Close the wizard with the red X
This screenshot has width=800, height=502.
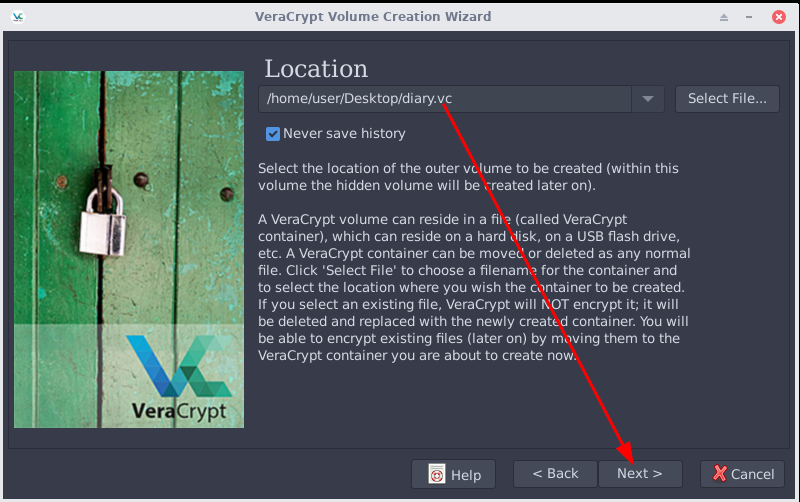[779, 17]
